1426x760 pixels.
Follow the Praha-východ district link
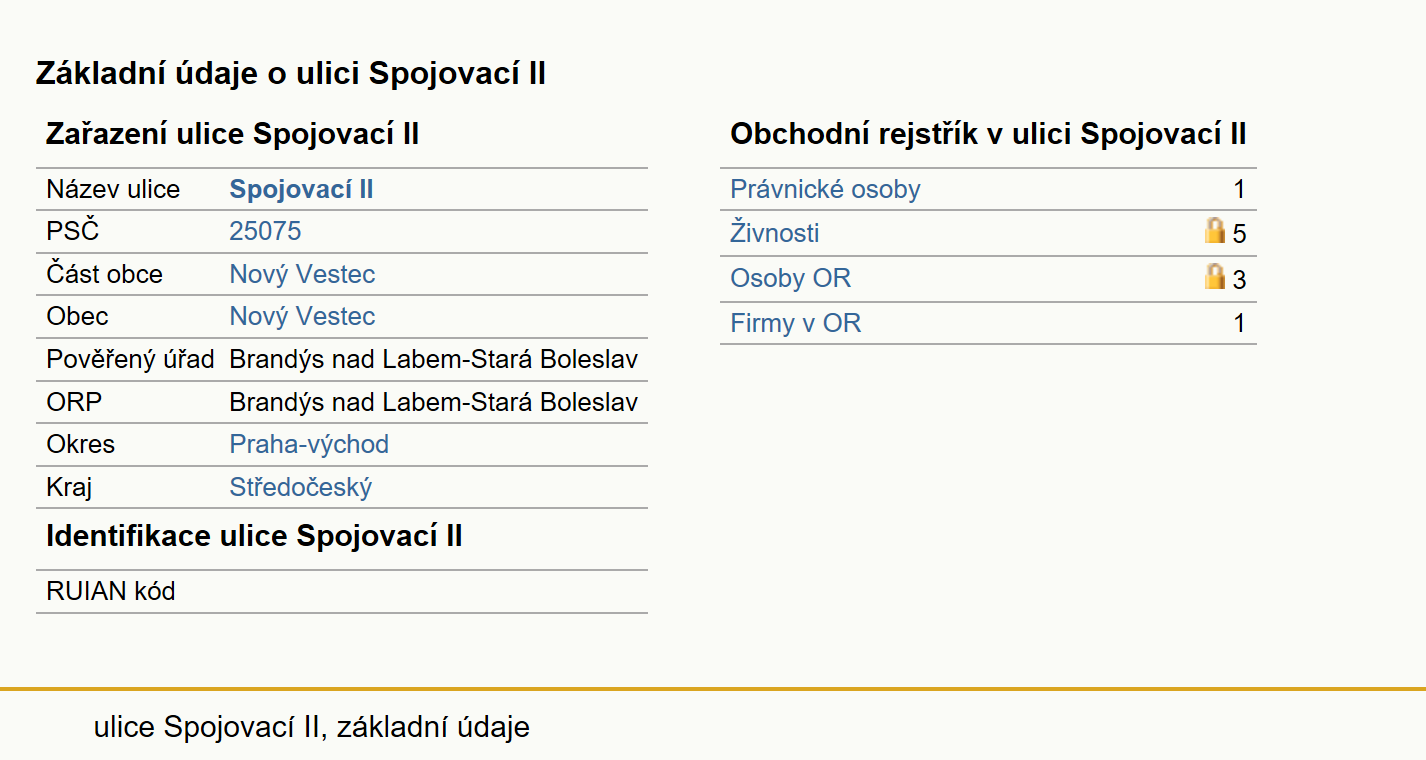click(309, 444)
